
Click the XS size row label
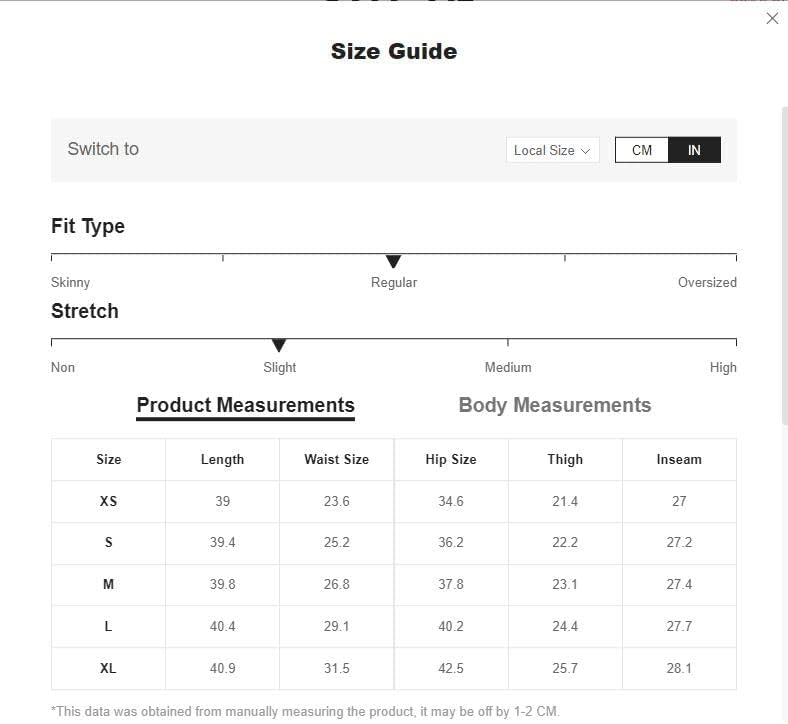[109, 501]
